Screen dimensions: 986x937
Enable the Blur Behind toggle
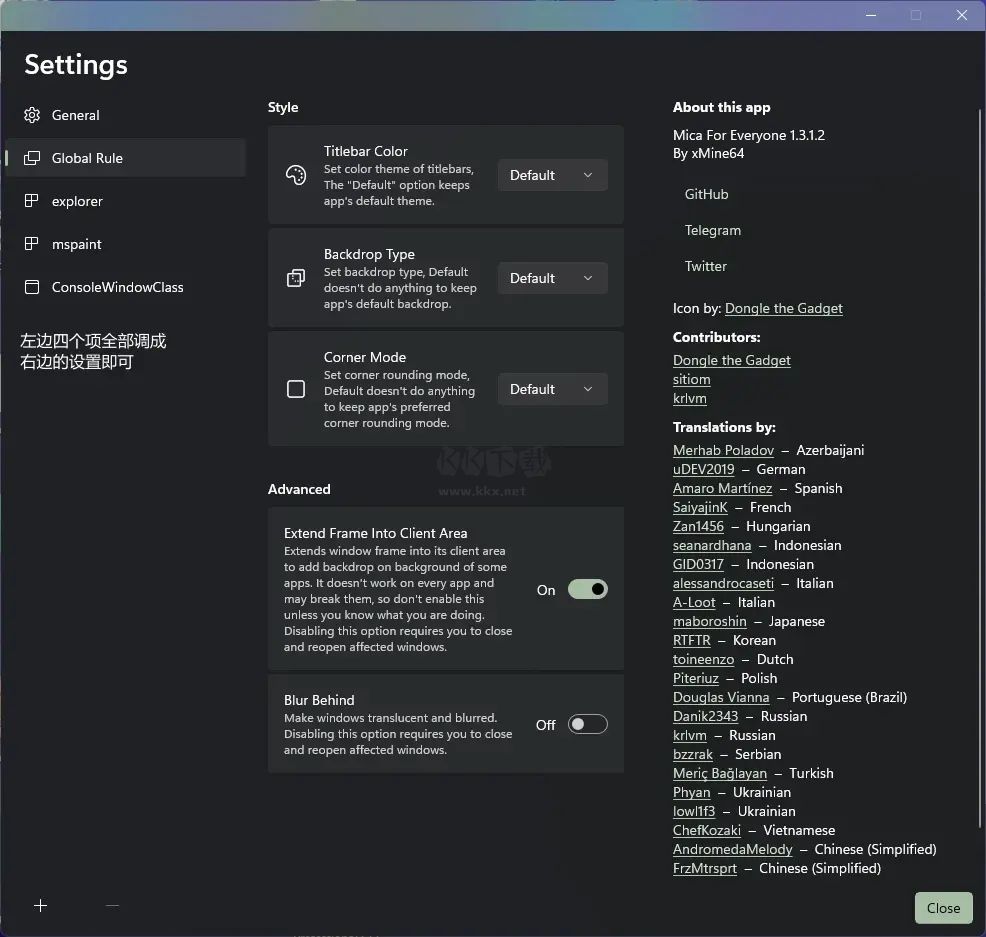(x=587, y=725)
